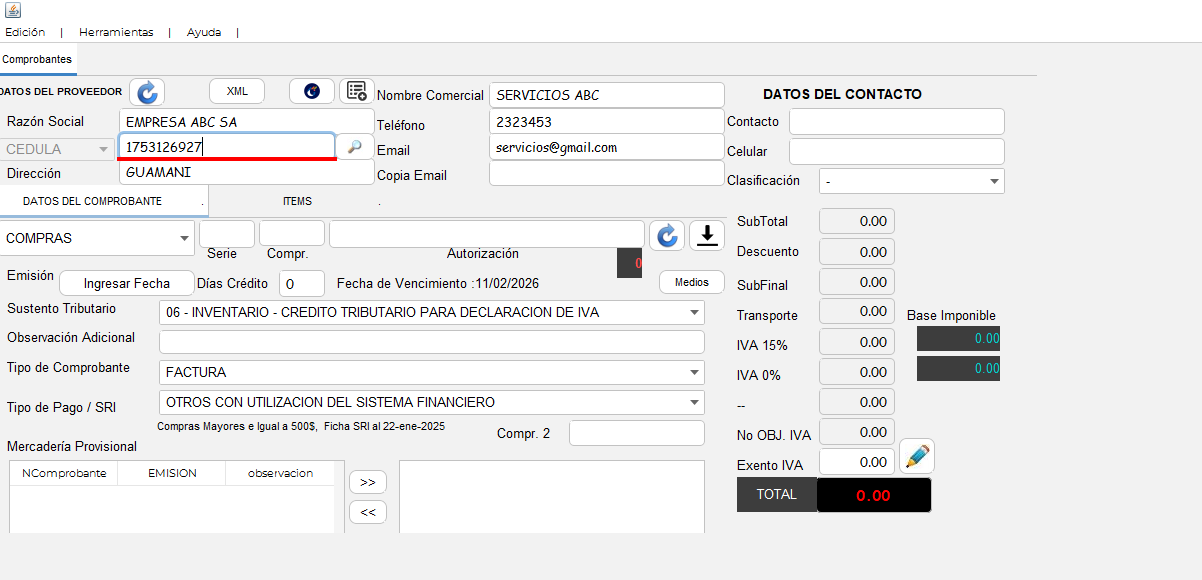Screen dimensions: 1202x580
Task: Open the Herramientas menu
Action: (x=116, y=32)
